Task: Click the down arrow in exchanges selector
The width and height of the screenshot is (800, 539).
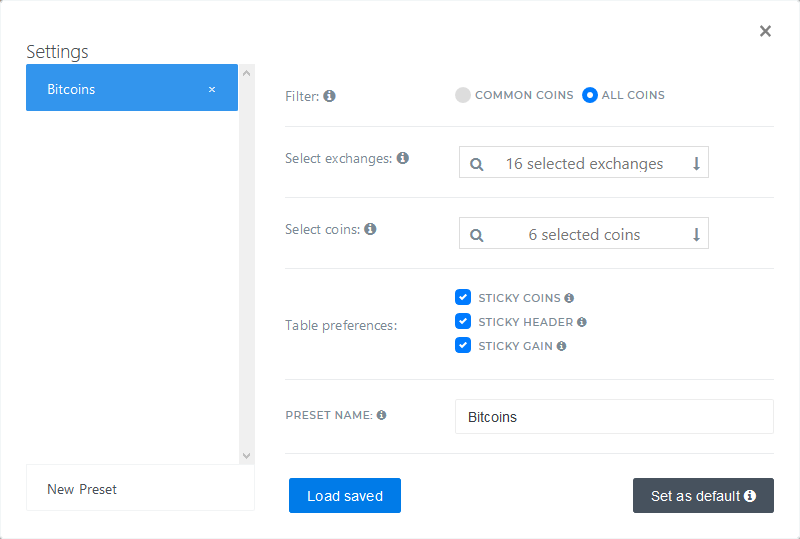Action: coord(696,163)
